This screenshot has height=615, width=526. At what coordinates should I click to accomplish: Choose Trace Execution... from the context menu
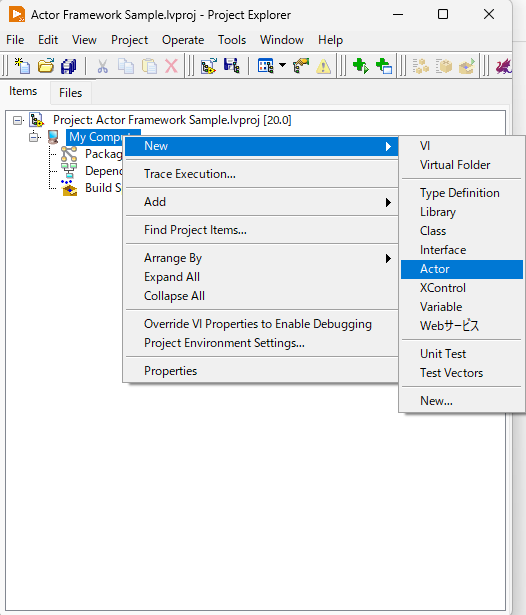click(261, 174)
